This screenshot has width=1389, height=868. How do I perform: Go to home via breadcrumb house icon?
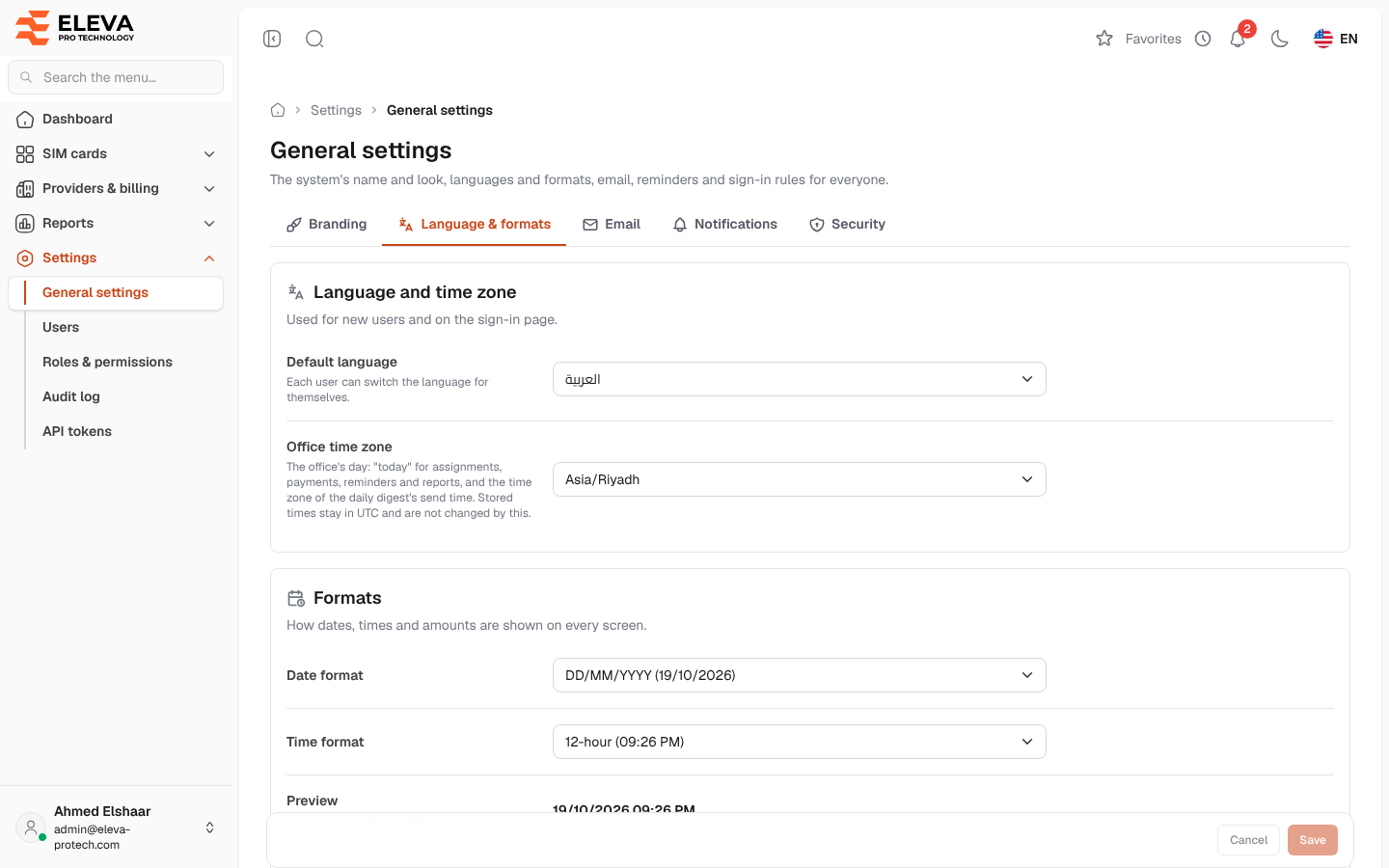point(278,110)
